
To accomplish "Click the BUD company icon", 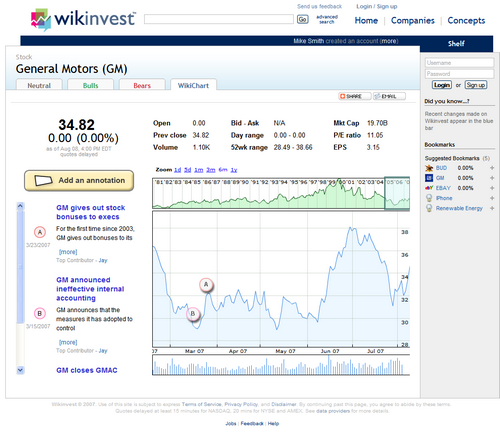I will [x=429, y=168].
